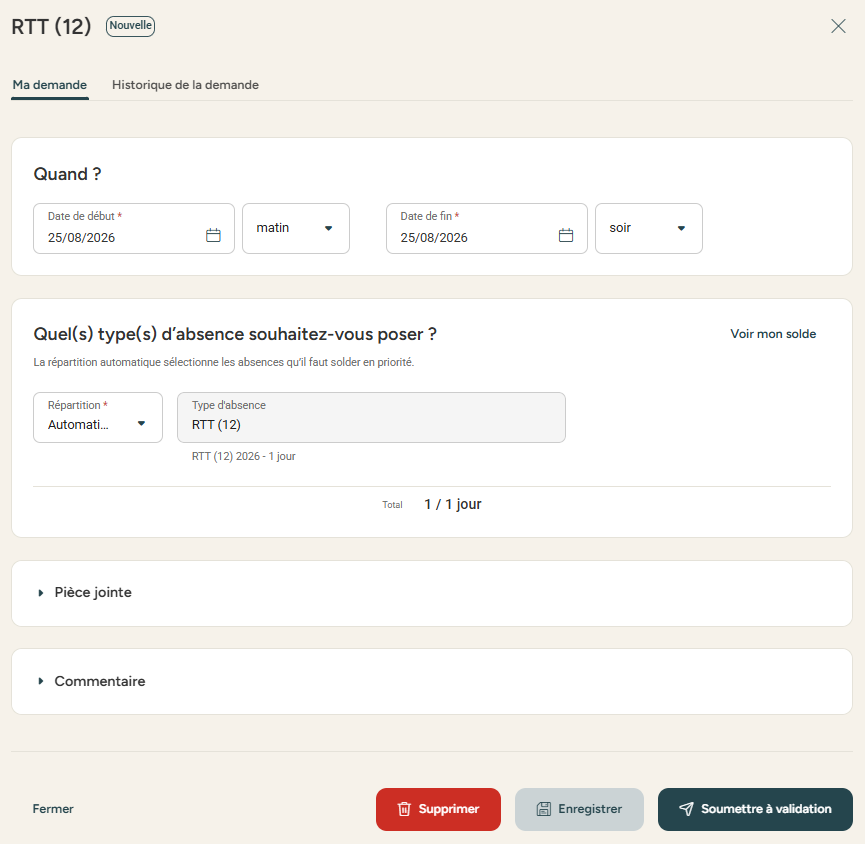Select the Ma demande tab
The image size is (865, 844).
pos(50,85)
